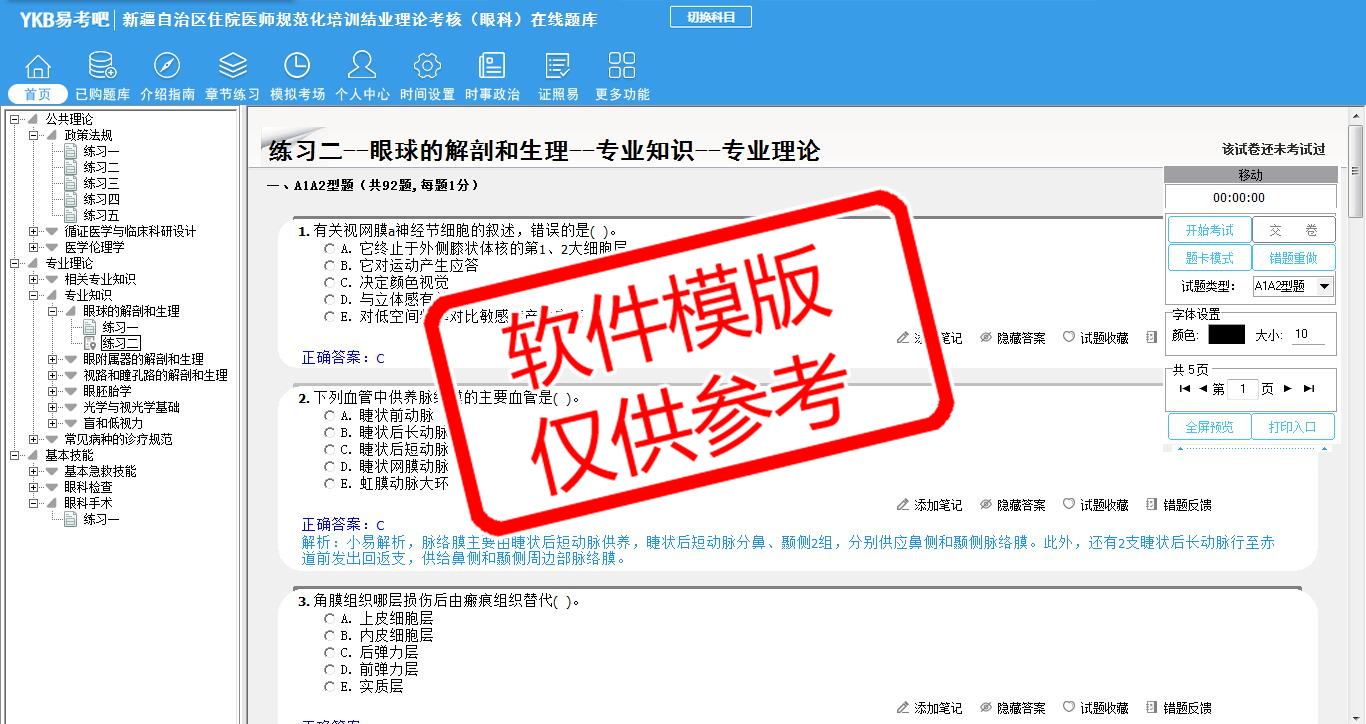The height and width of the screenshot is (724, 1366).
Task: Click the 切换科目 button
Action: click(711, 17)
